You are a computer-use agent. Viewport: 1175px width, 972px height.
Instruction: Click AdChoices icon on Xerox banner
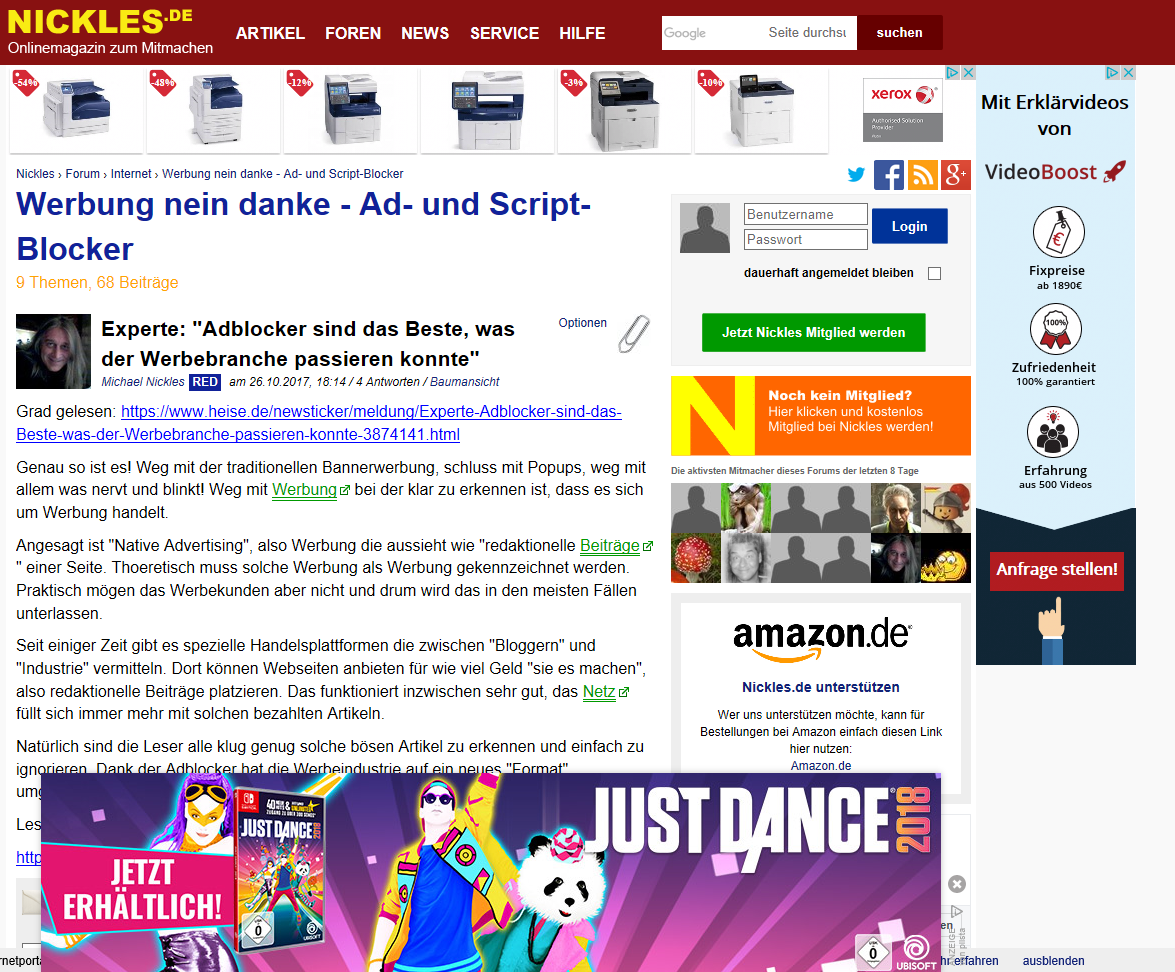[952, 73]
